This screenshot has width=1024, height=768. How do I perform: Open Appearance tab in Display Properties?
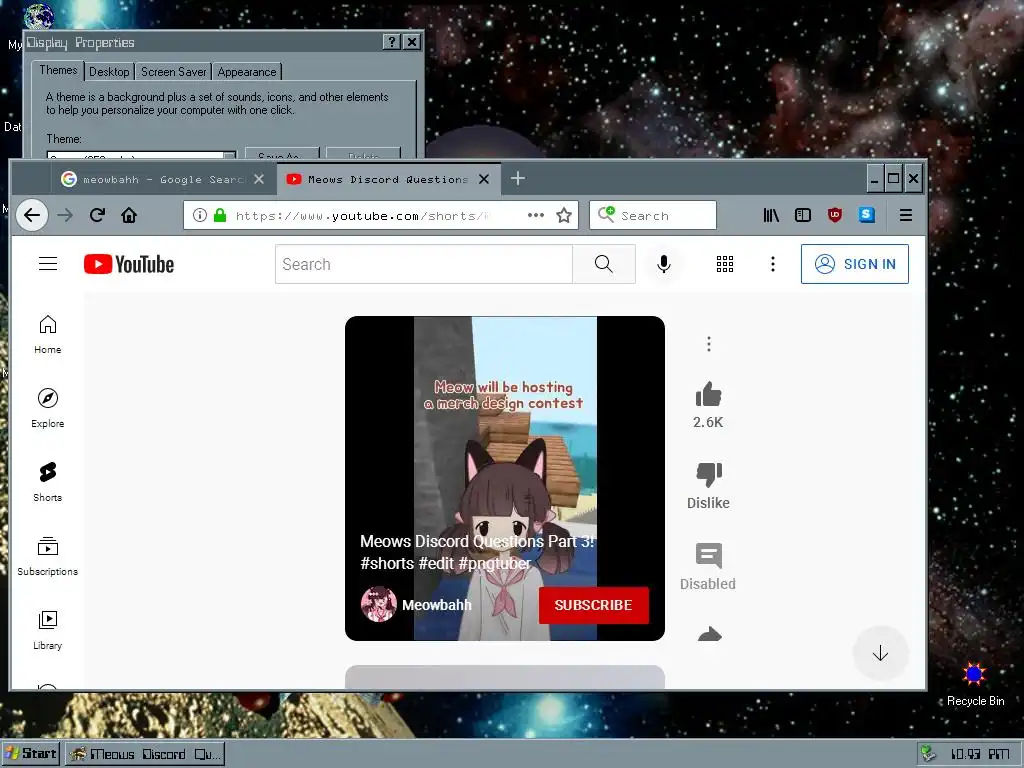click(x=247, y=72)
